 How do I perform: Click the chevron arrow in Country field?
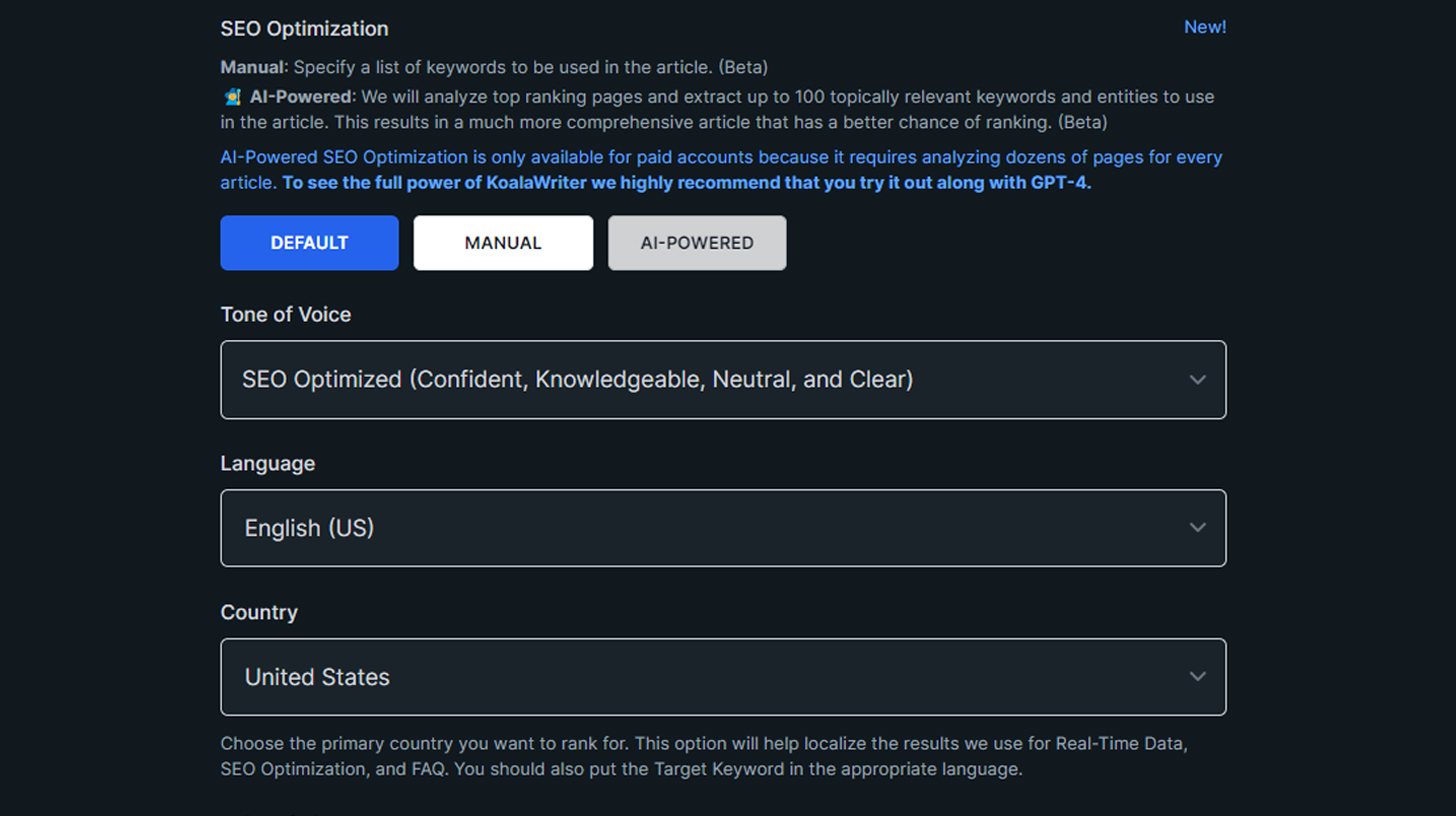[1197, 677]
